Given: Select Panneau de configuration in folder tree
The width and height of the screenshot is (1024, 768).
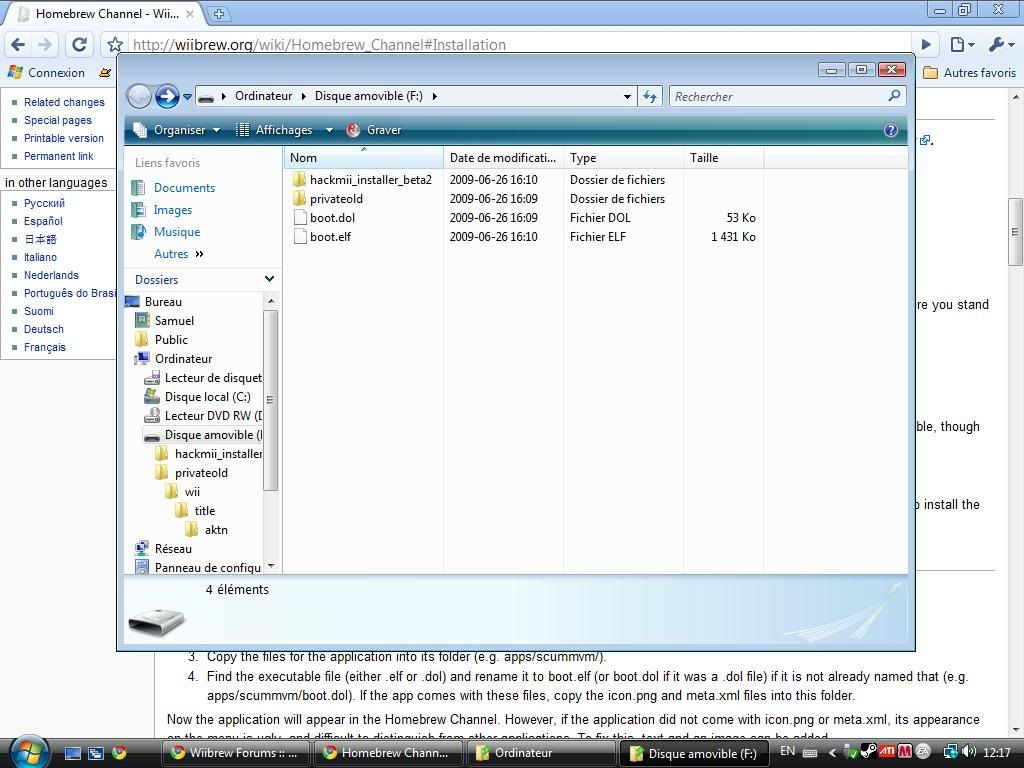Looking at the screenshot, I should (208, 568).
